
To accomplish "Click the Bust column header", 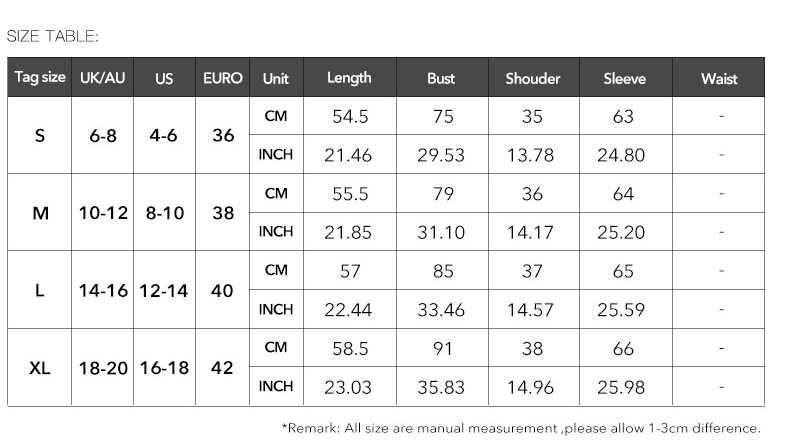I will coord(441,78).
